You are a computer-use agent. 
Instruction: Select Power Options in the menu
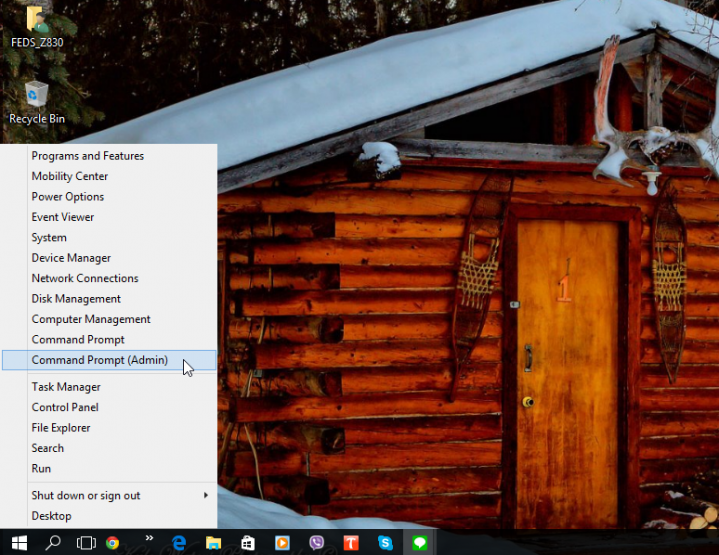pos(110,197)
